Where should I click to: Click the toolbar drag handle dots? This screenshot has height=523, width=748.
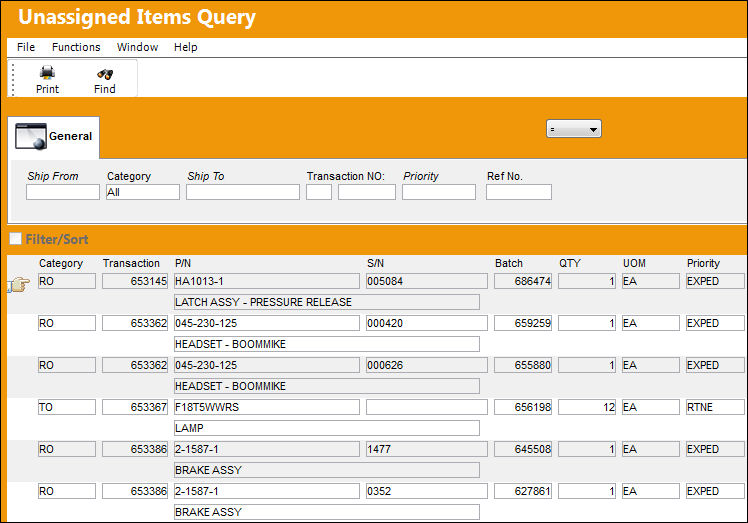click(13, 79)
